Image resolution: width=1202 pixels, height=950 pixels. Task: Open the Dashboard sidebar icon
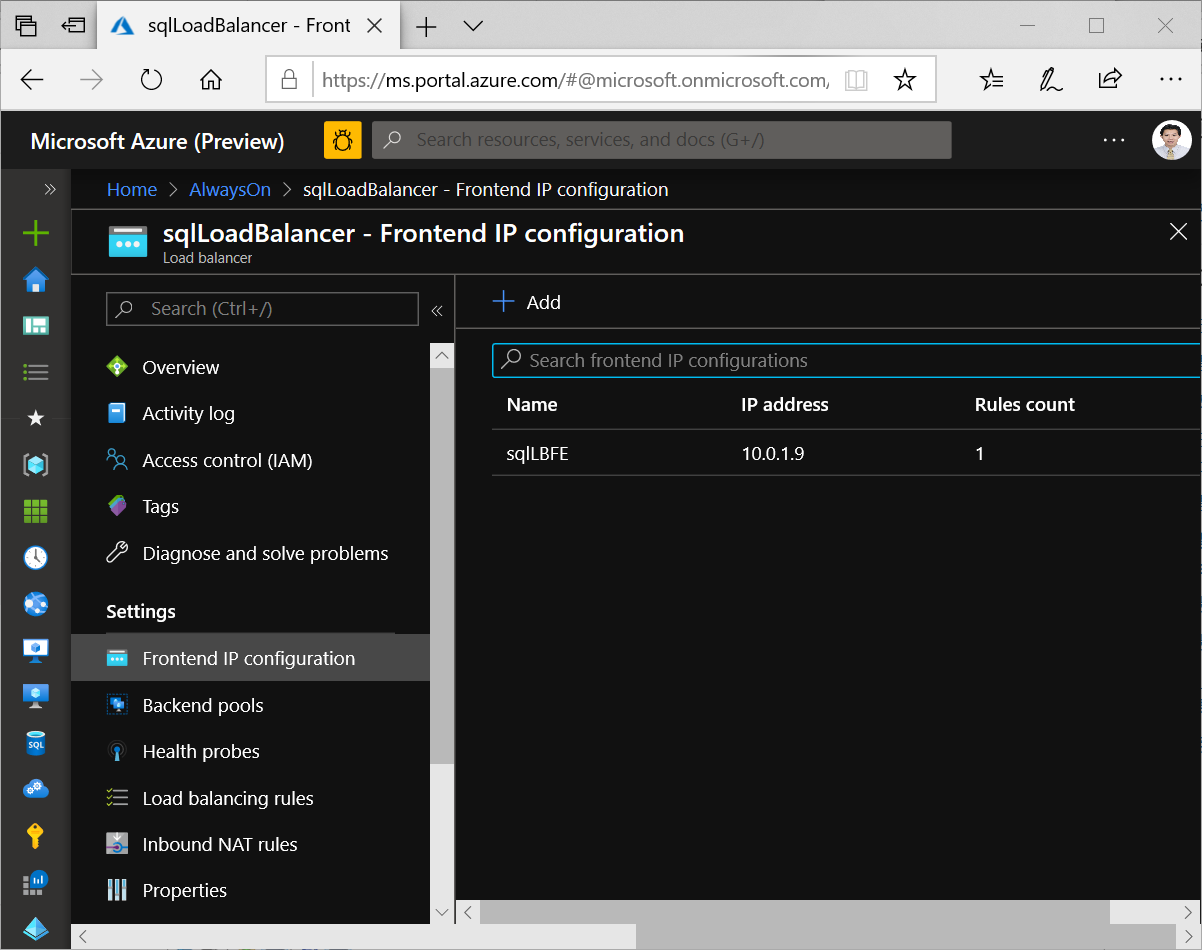click(36, 325)
